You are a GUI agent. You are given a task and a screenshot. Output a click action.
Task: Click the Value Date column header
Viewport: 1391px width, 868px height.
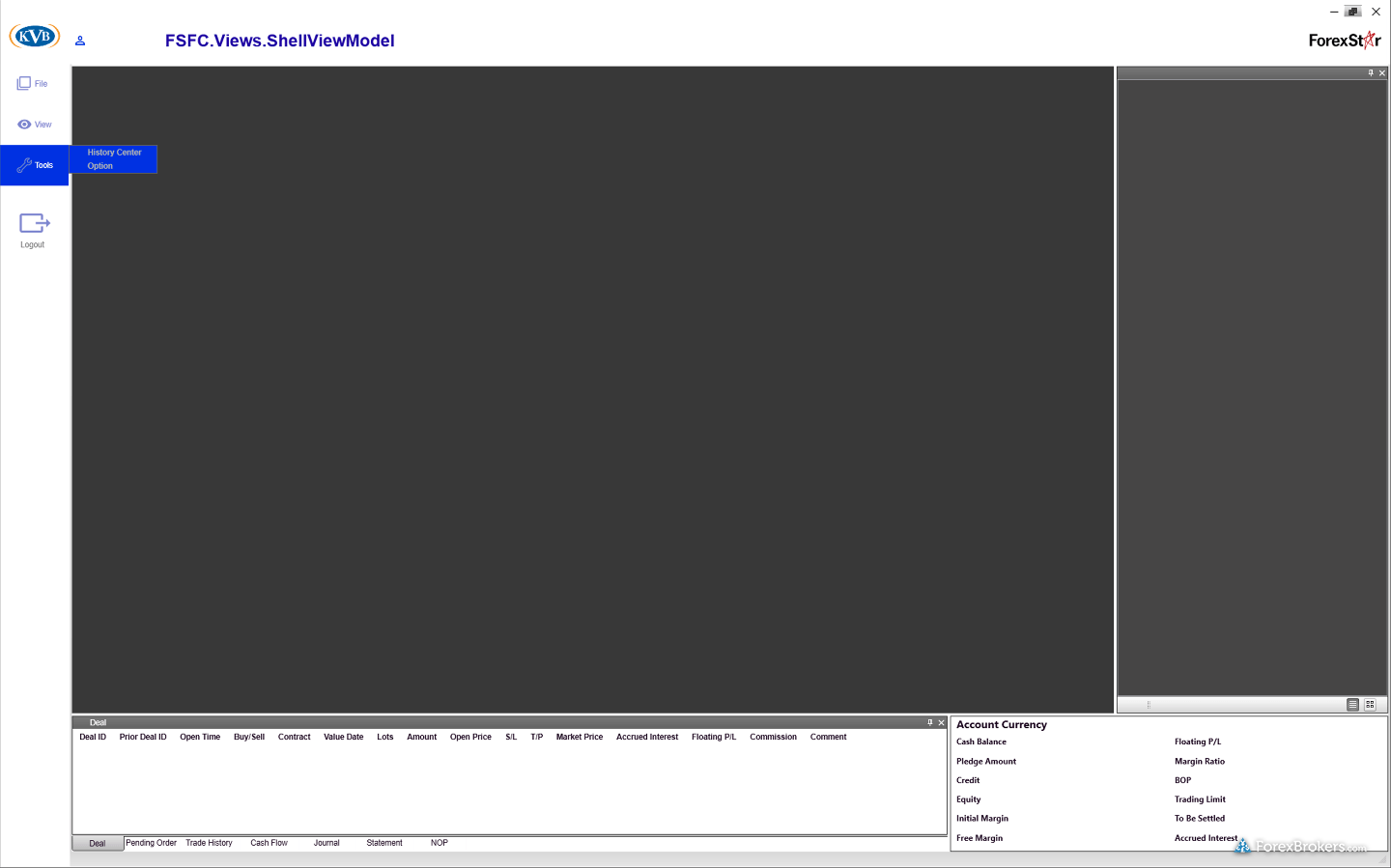click(x=344, y=737)
